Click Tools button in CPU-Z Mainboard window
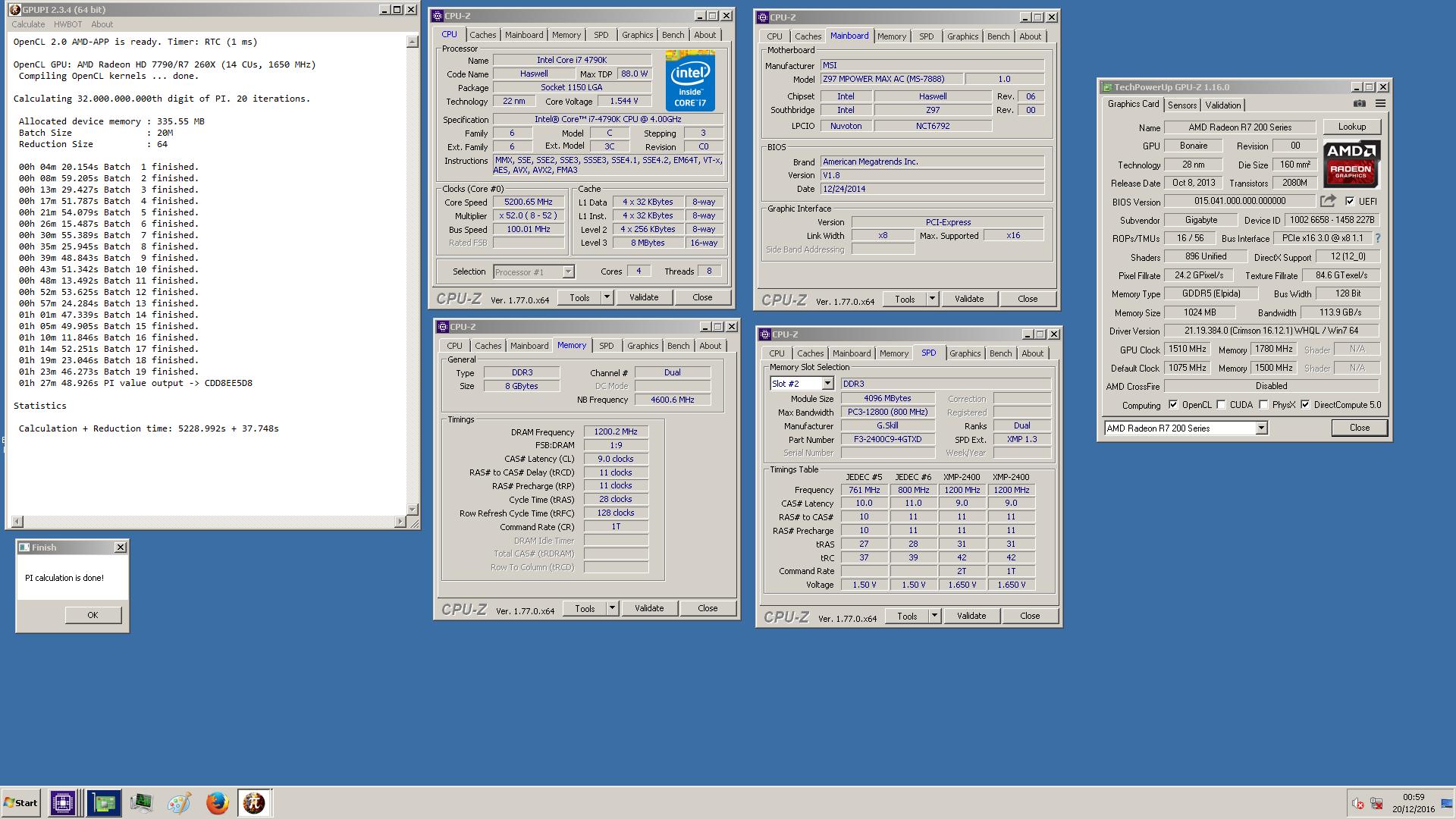 click(x=905, y=299)
